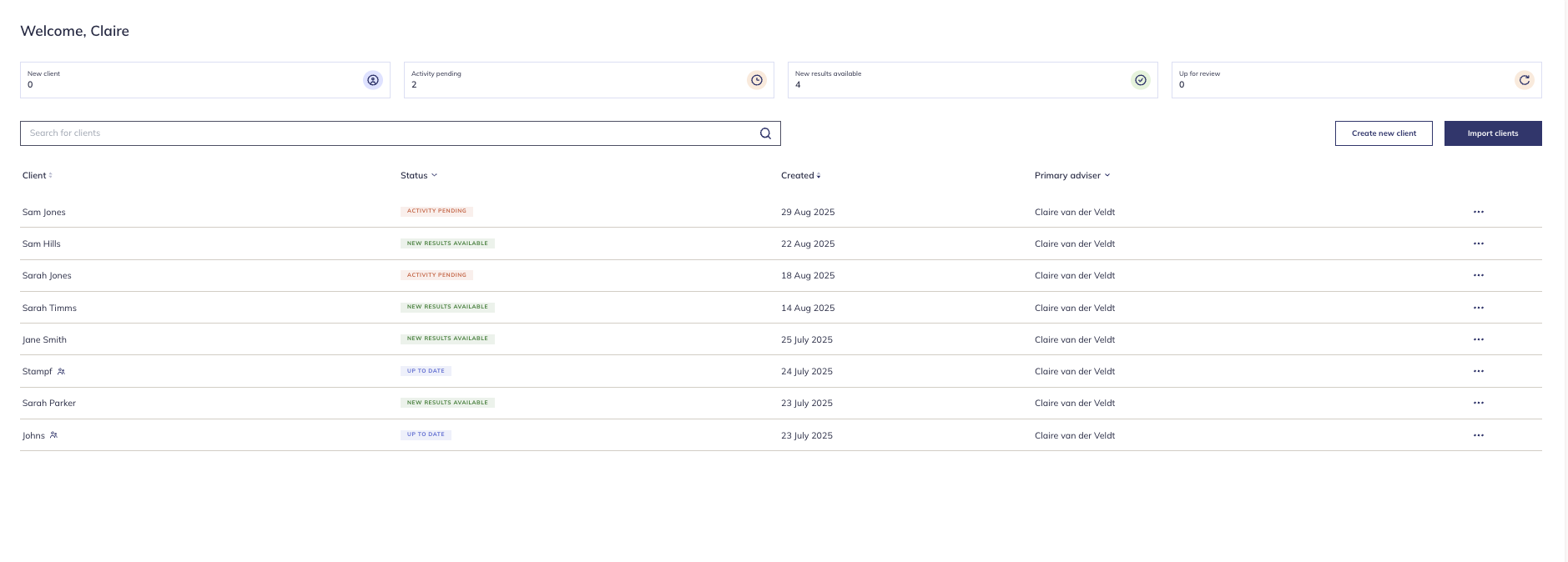Screen dimensions: 1568x562
Task: Open the more options menu for Sarah Parker
Action: (x=1479, y=403)
